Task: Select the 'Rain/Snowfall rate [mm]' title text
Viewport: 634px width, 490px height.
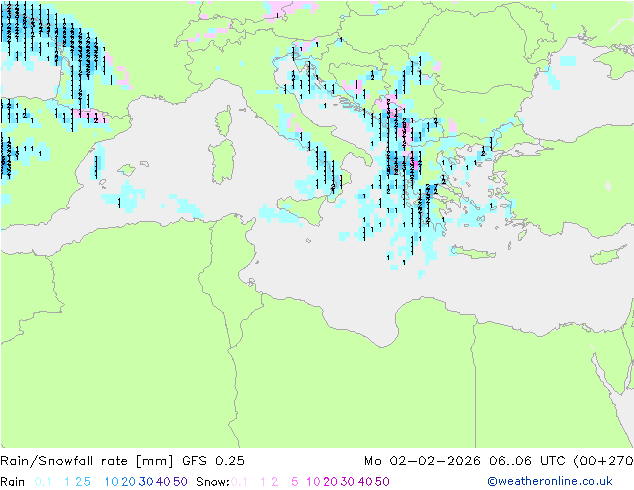Action: click(87, 461)
